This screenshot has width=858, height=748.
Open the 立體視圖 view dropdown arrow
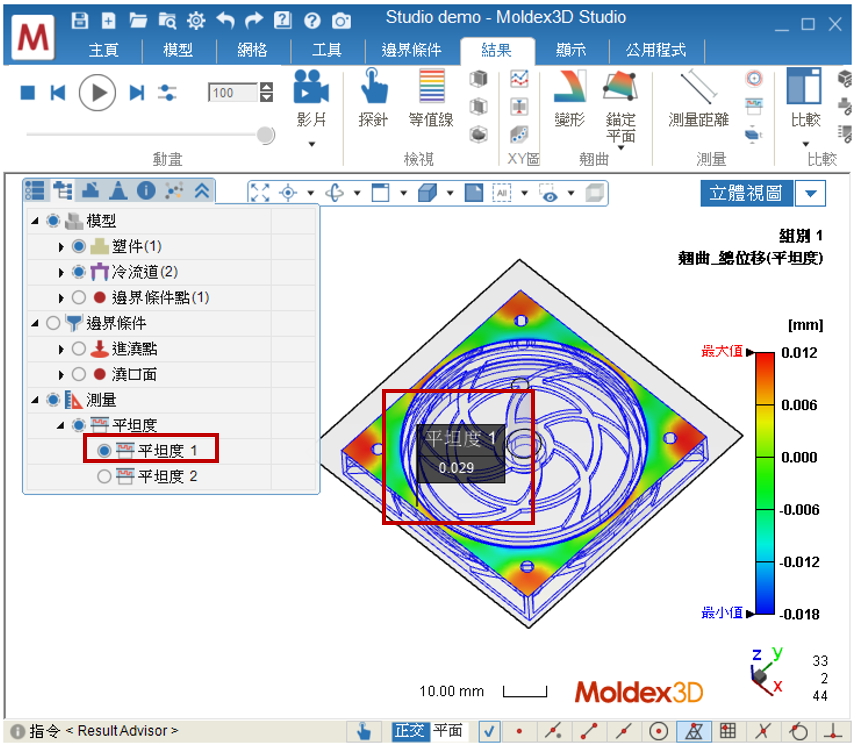(811, 194)
